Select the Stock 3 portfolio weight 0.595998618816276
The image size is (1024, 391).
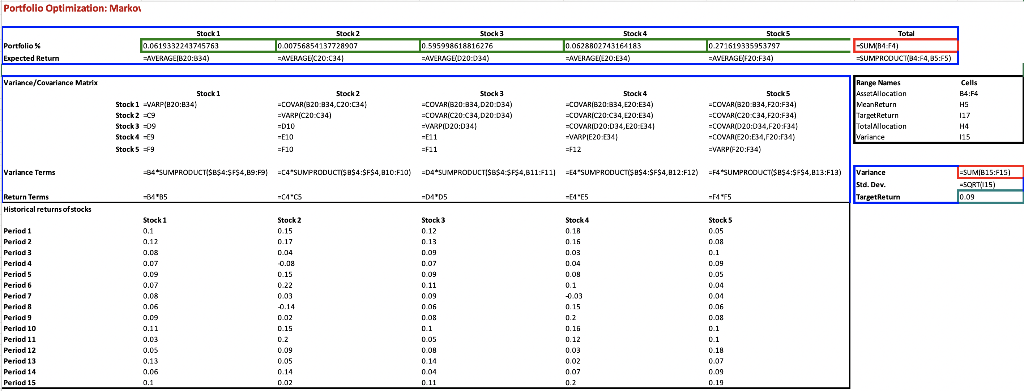tap(491, 46)
